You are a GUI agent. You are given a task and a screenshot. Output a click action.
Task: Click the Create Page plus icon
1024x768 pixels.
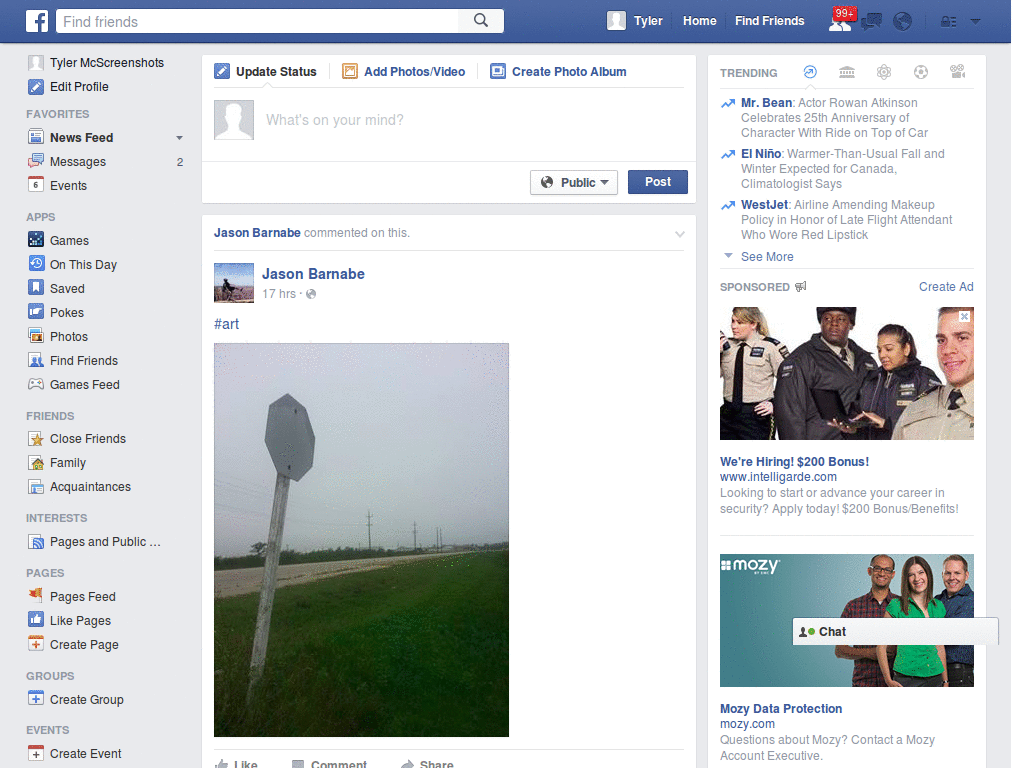coord(36,644)
